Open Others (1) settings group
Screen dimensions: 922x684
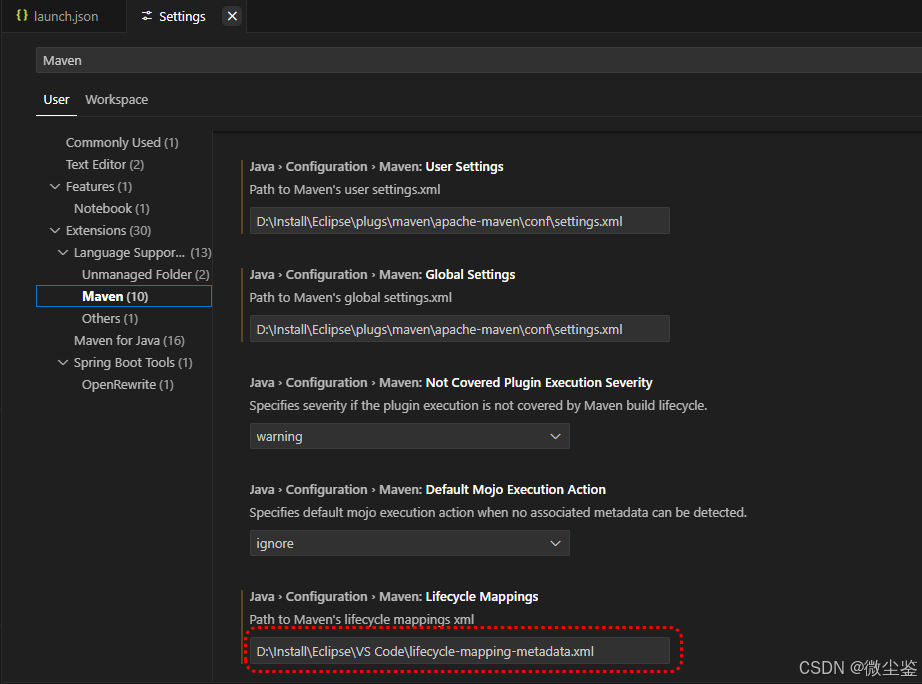(x=110, y=319)
